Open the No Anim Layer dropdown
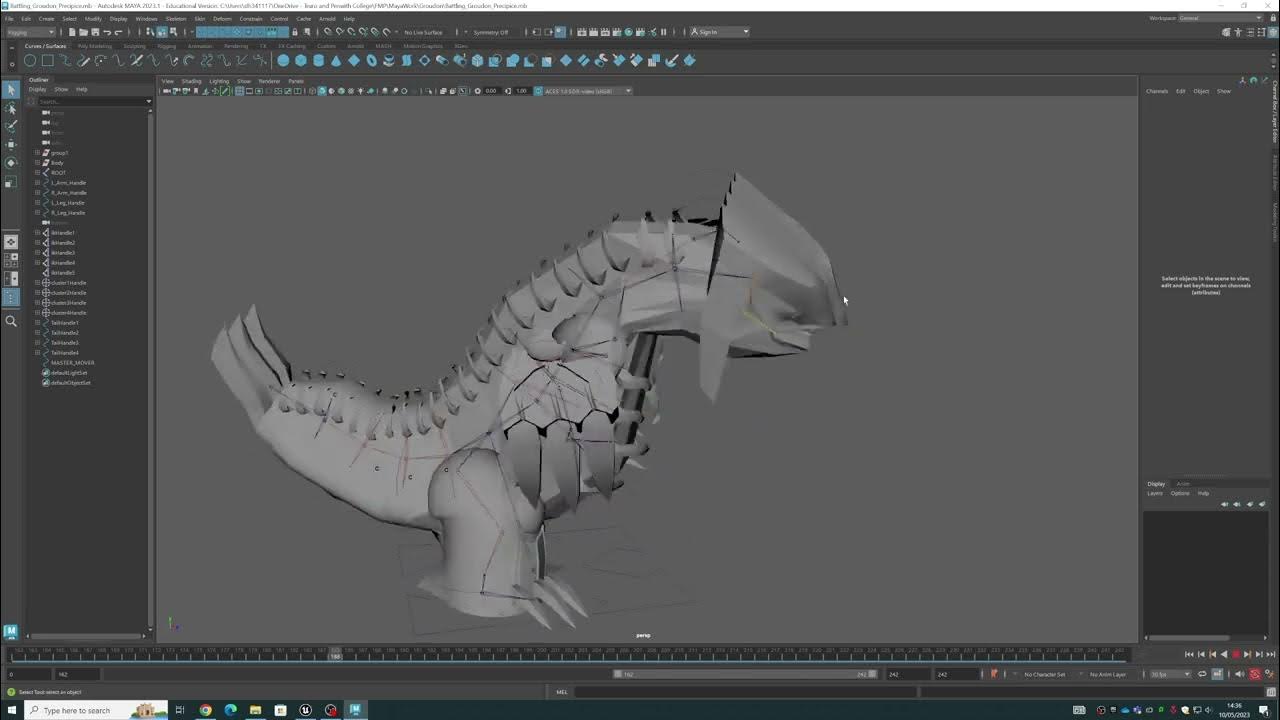Viewport: 1280px width, 720px height. pyautogui.click(x=1109, y=674)
